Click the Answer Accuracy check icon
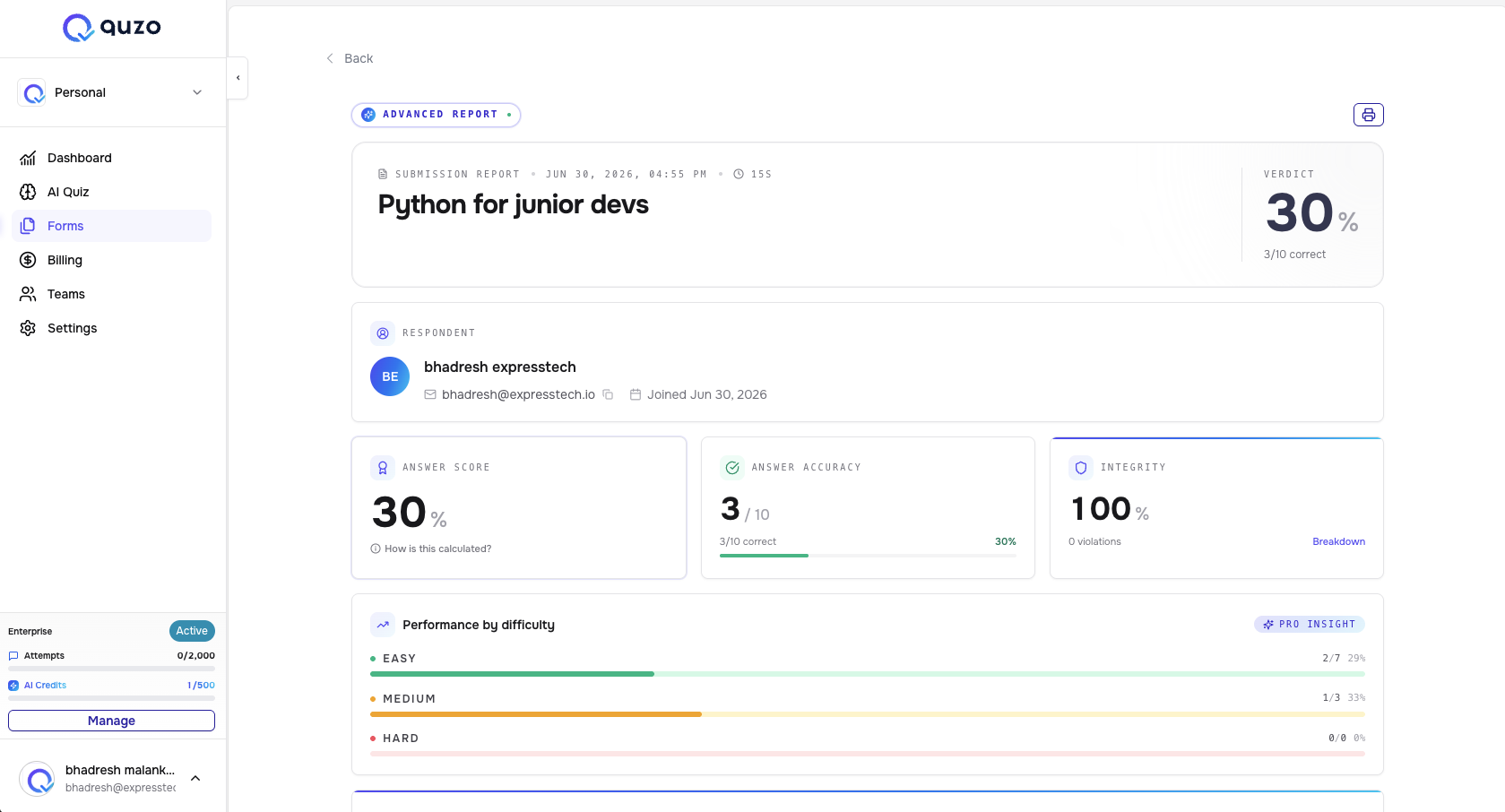1505x812 pixels. click(x=731, y=468)
